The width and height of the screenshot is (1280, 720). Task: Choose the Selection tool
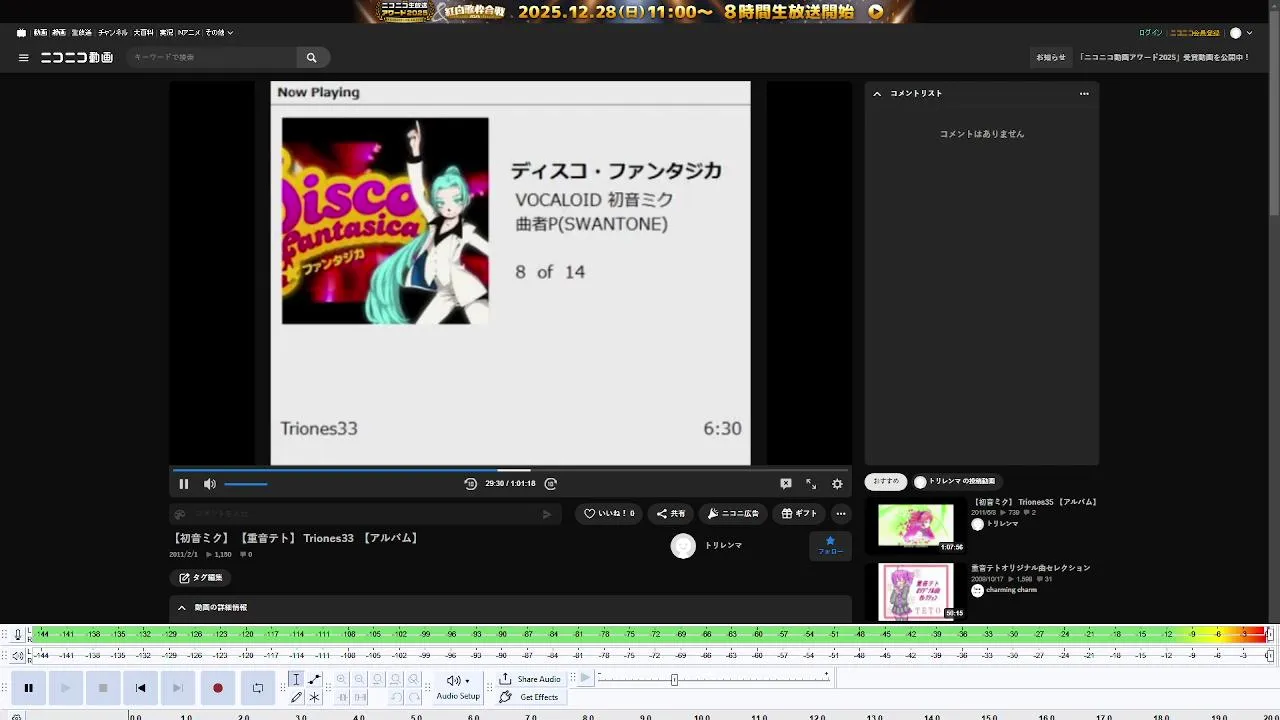(296, 679)
